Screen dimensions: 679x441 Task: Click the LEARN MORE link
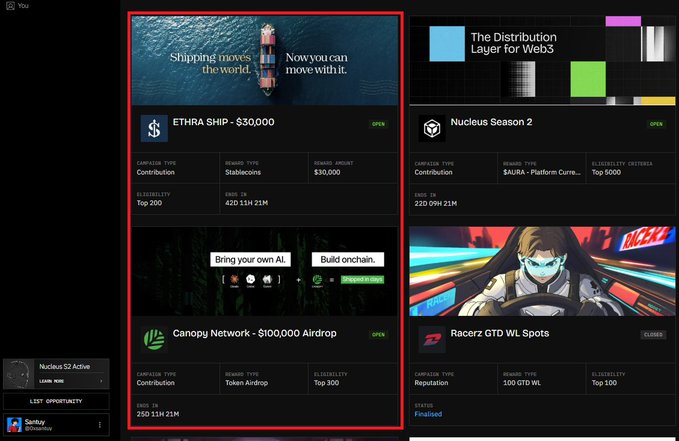[52, 381]
